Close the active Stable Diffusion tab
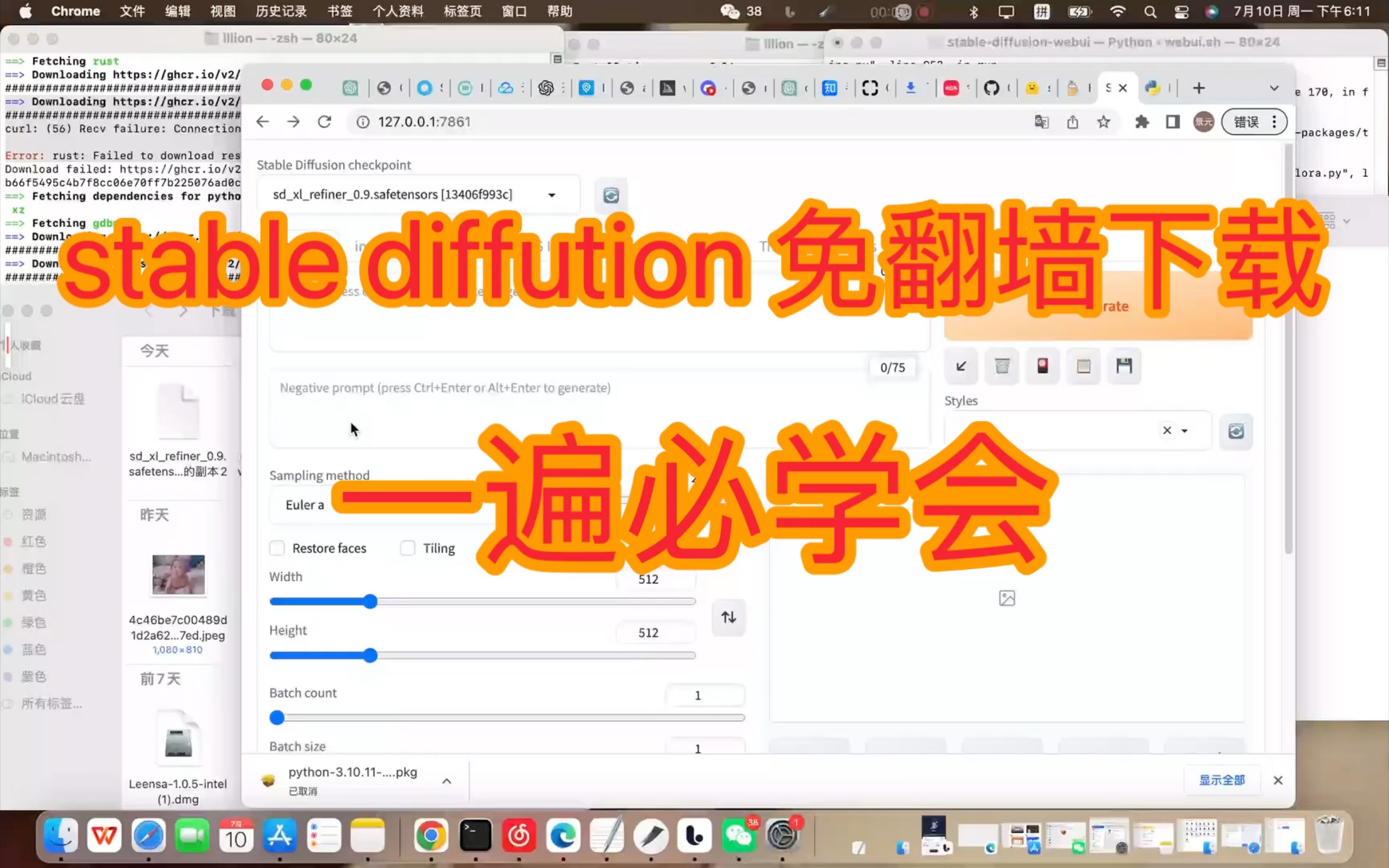Screen dimensions: 1389x868 [x=1123, y=88]
